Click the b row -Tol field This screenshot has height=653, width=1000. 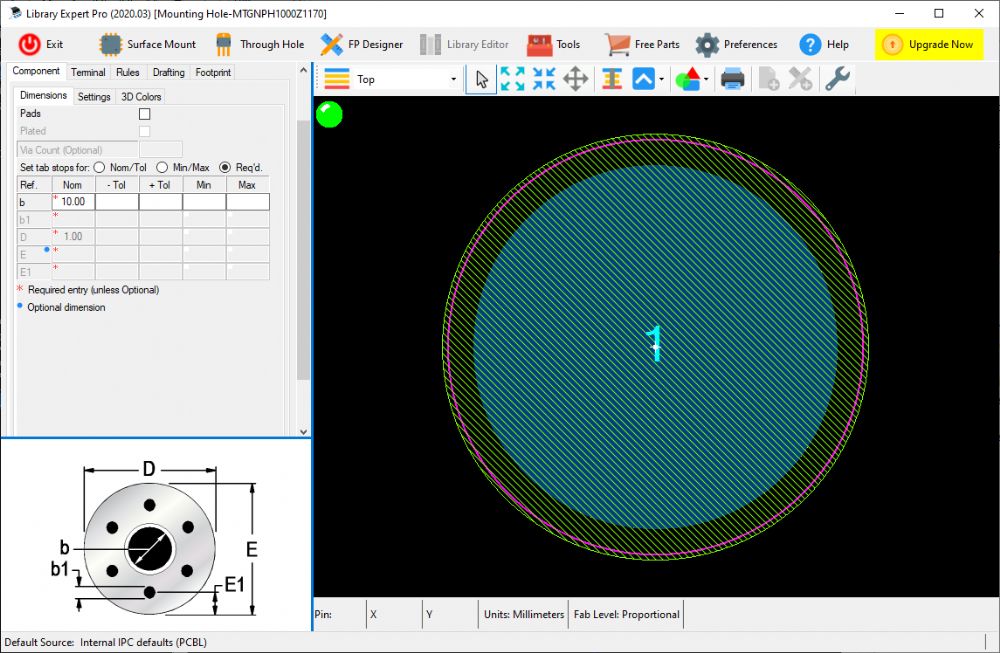(x=117, y=202)
